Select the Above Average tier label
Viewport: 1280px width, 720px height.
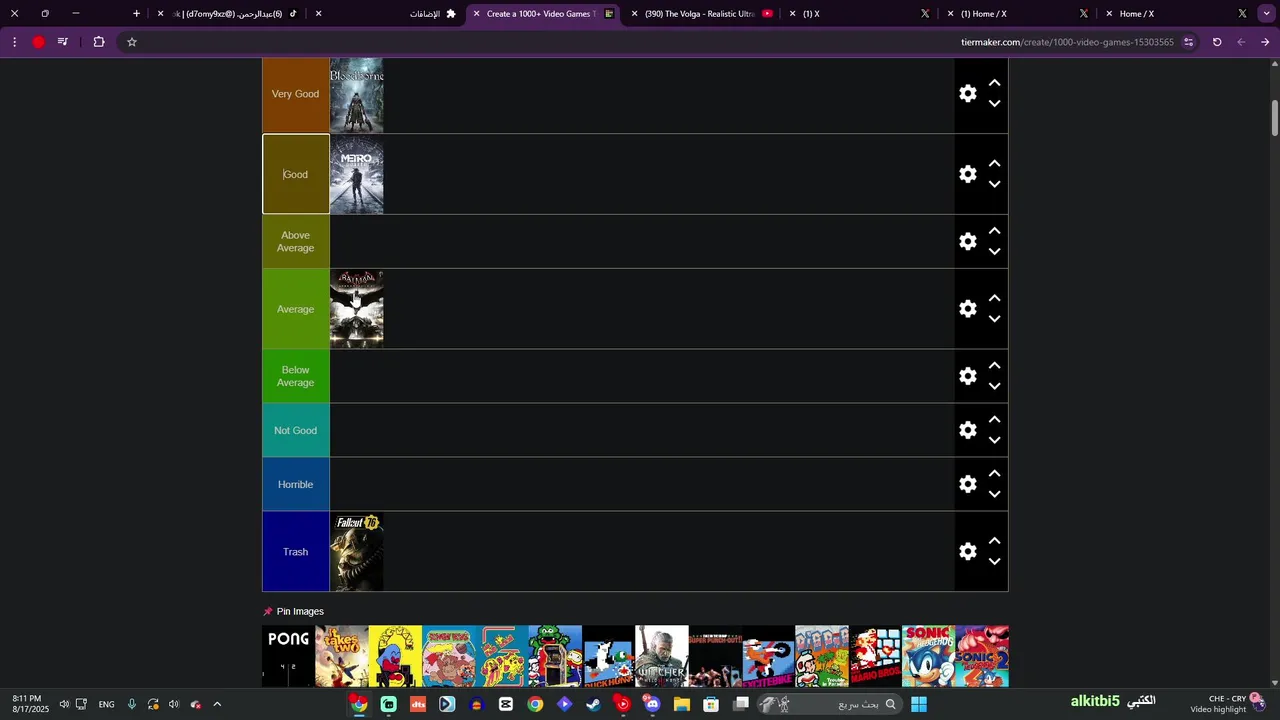(295, 241)
